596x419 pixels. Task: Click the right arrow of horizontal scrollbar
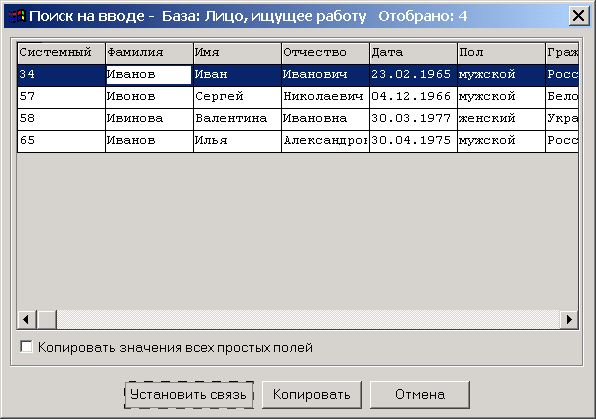[x=569, y=319]
